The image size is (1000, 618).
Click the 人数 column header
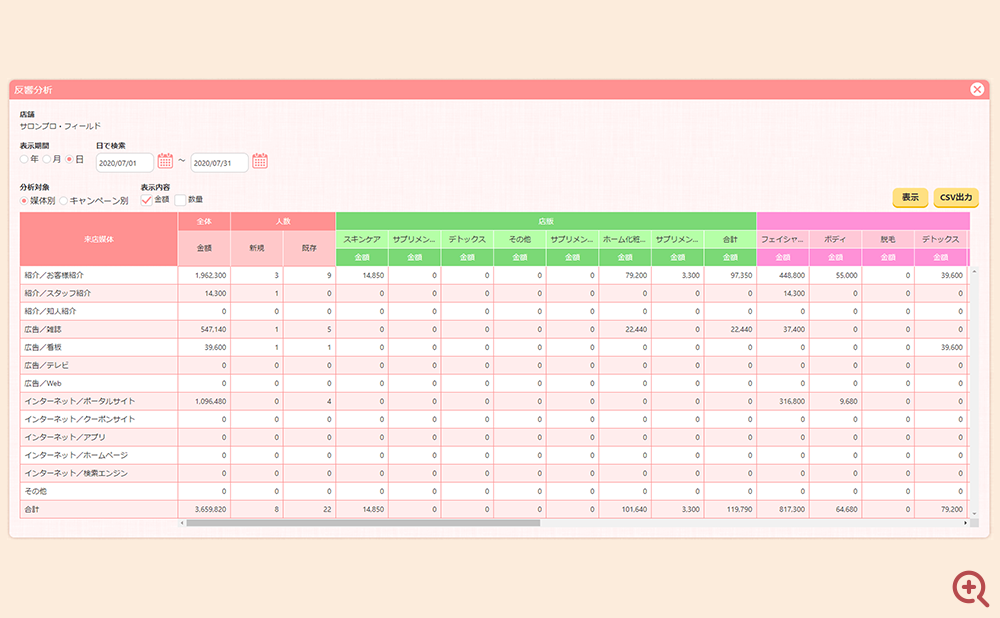[x=283, y=221]
